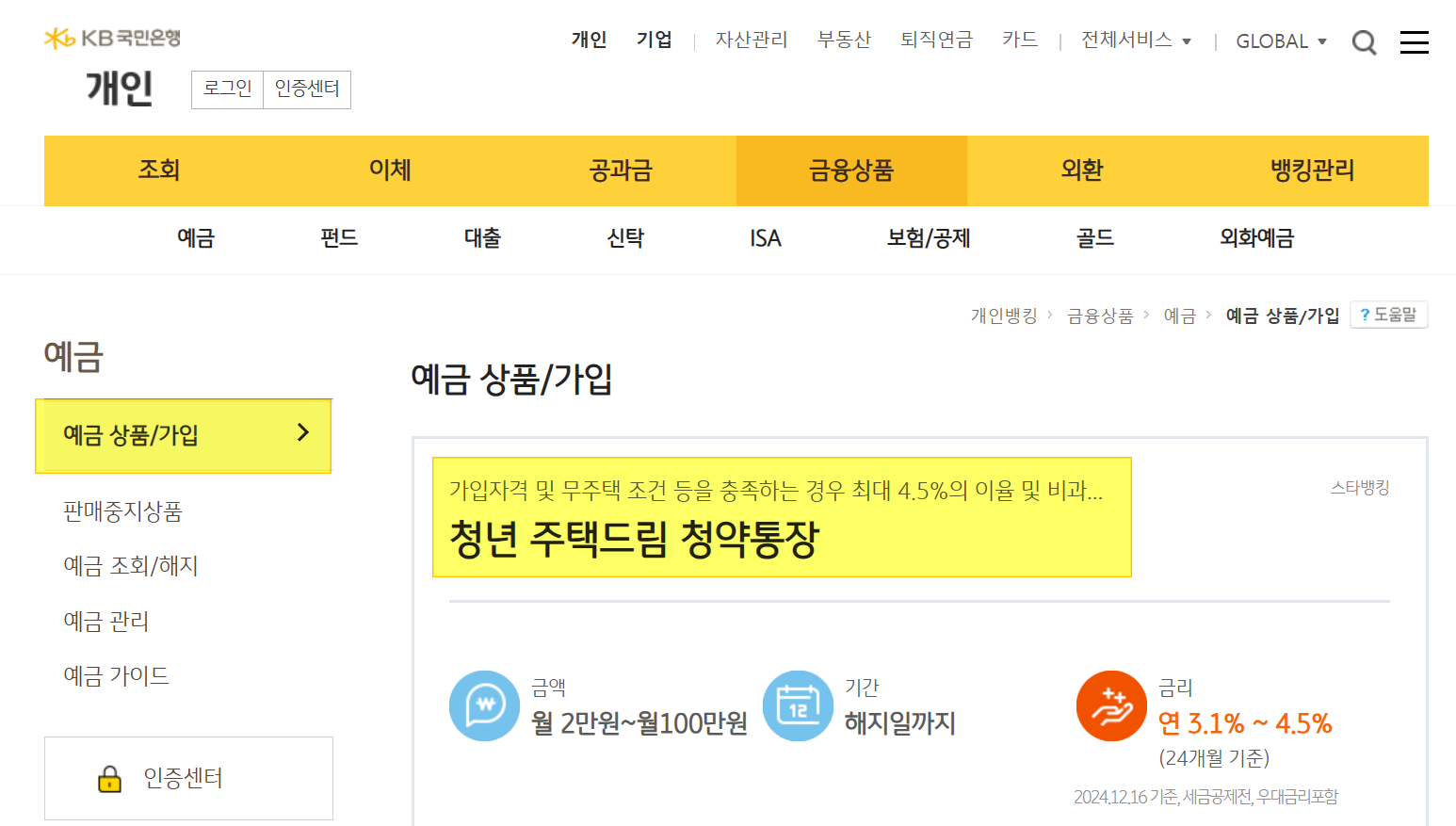Image resolution: width=1456 pixels, height=826 pixels.
Task: Click the 금융상품 breadcrumb link
Action: point(1100,316)
